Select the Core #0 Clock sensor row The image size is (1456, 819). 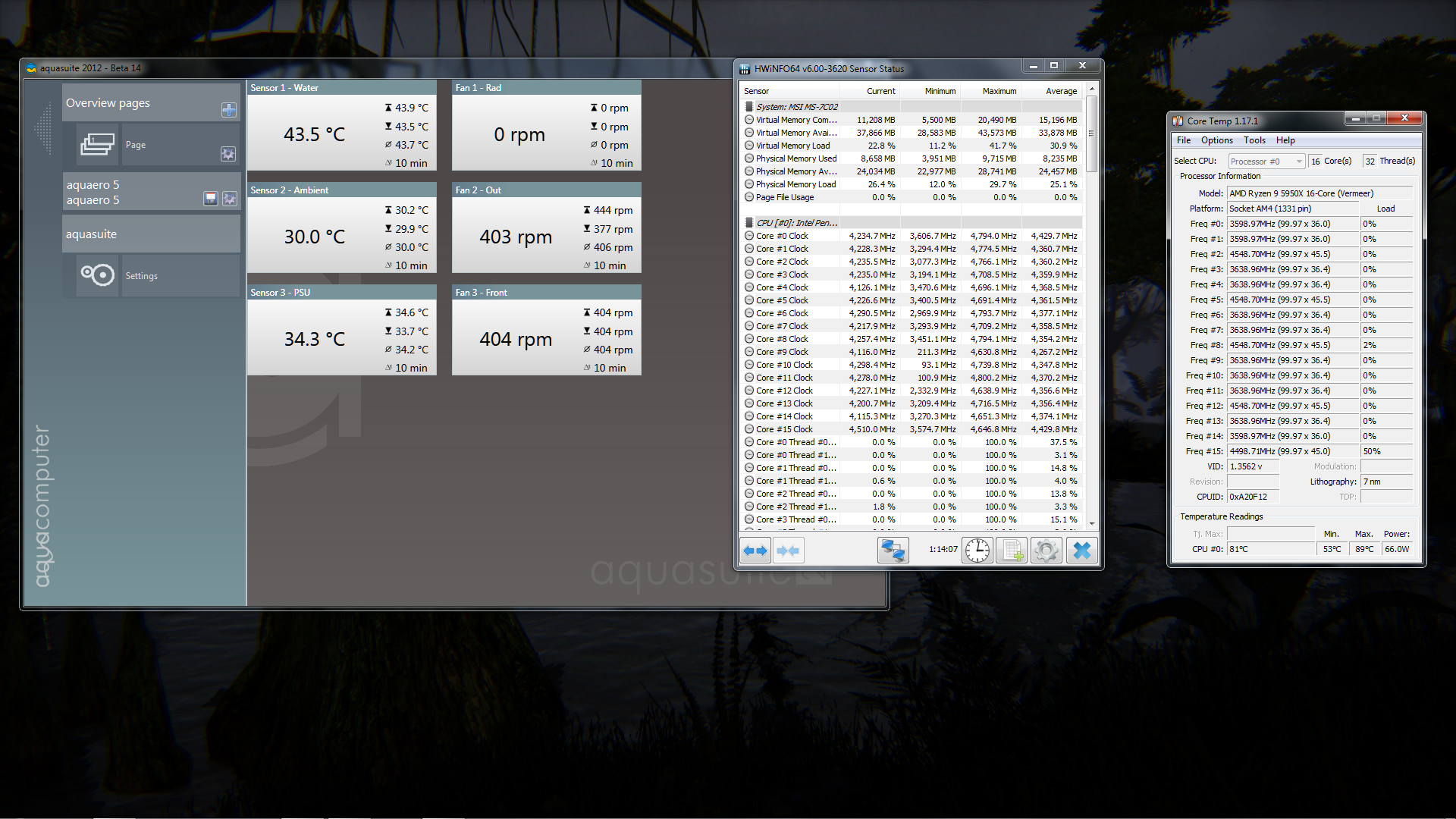click(782, 236)
